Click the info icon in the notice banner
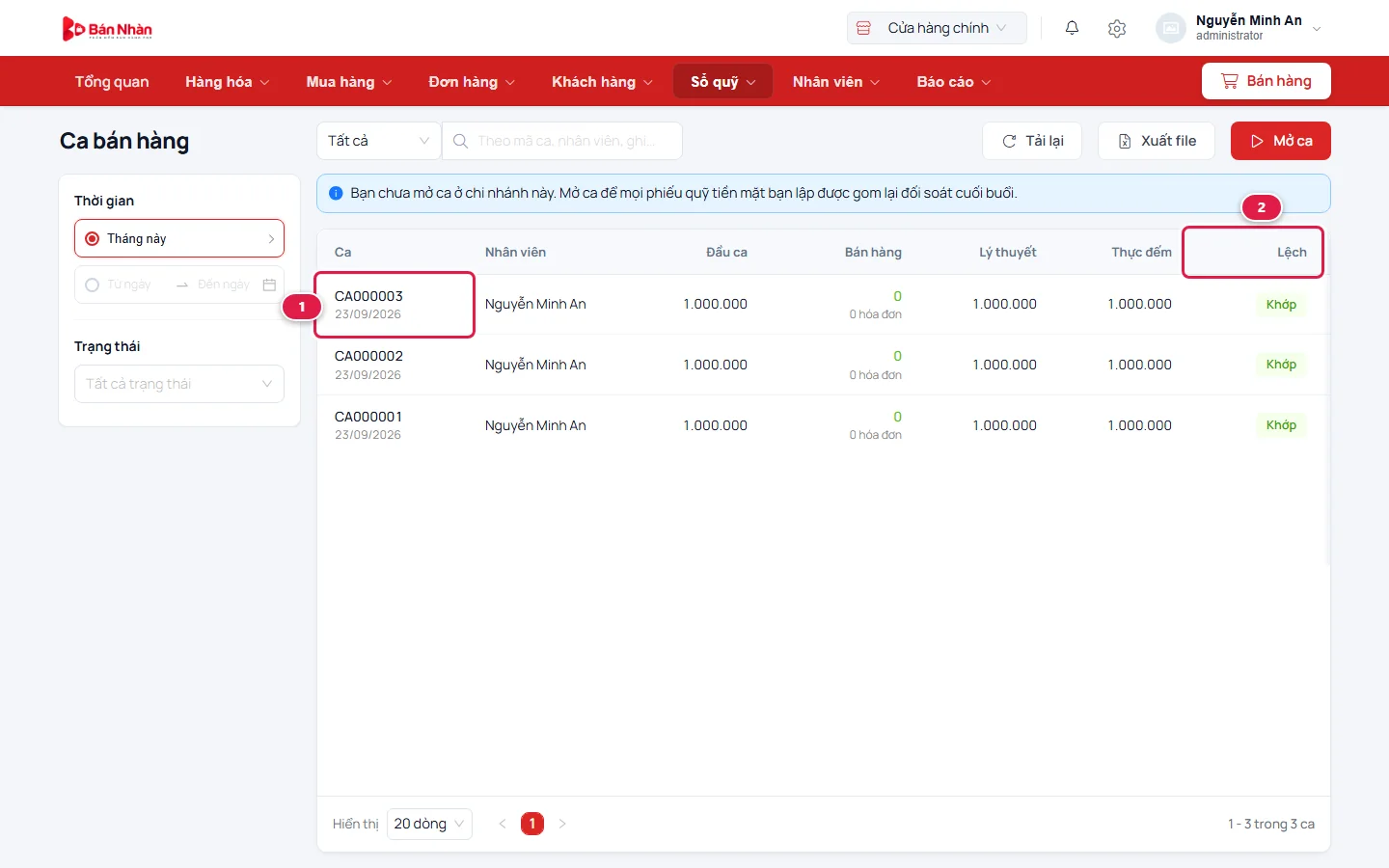The image size is (1389, 868). 336,193
